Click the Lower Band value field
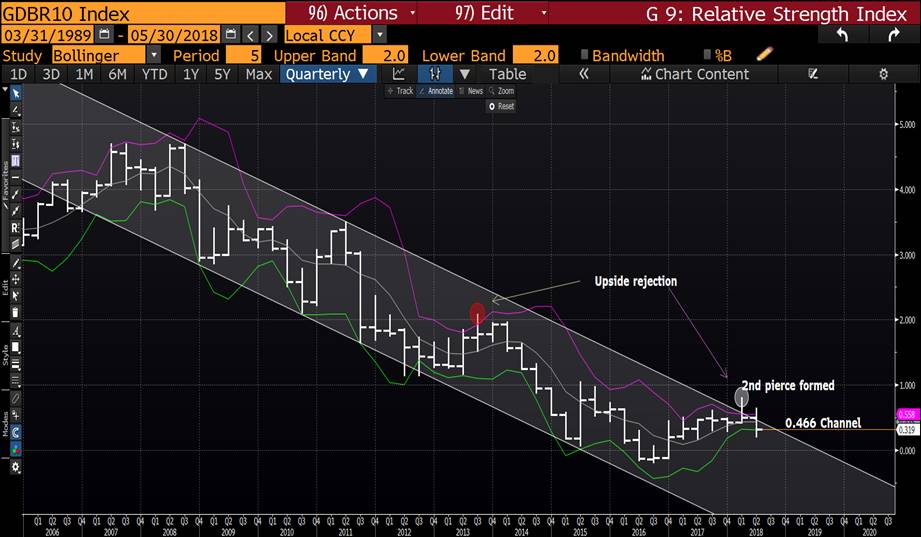Image resolution: width=921 pixels, height=537 pixels. (535, 55)
